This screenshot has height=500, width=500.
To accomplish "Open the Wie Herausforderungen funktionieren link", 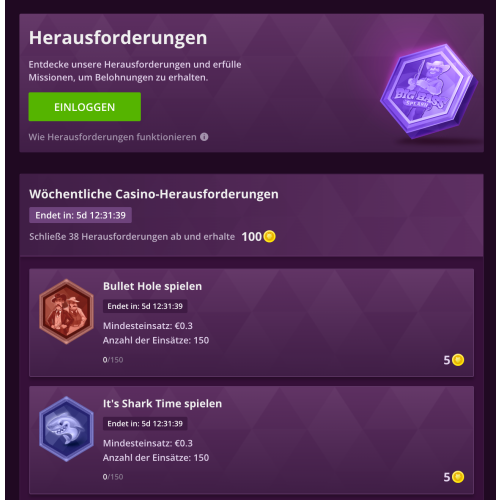I will (x=112, y=137).
